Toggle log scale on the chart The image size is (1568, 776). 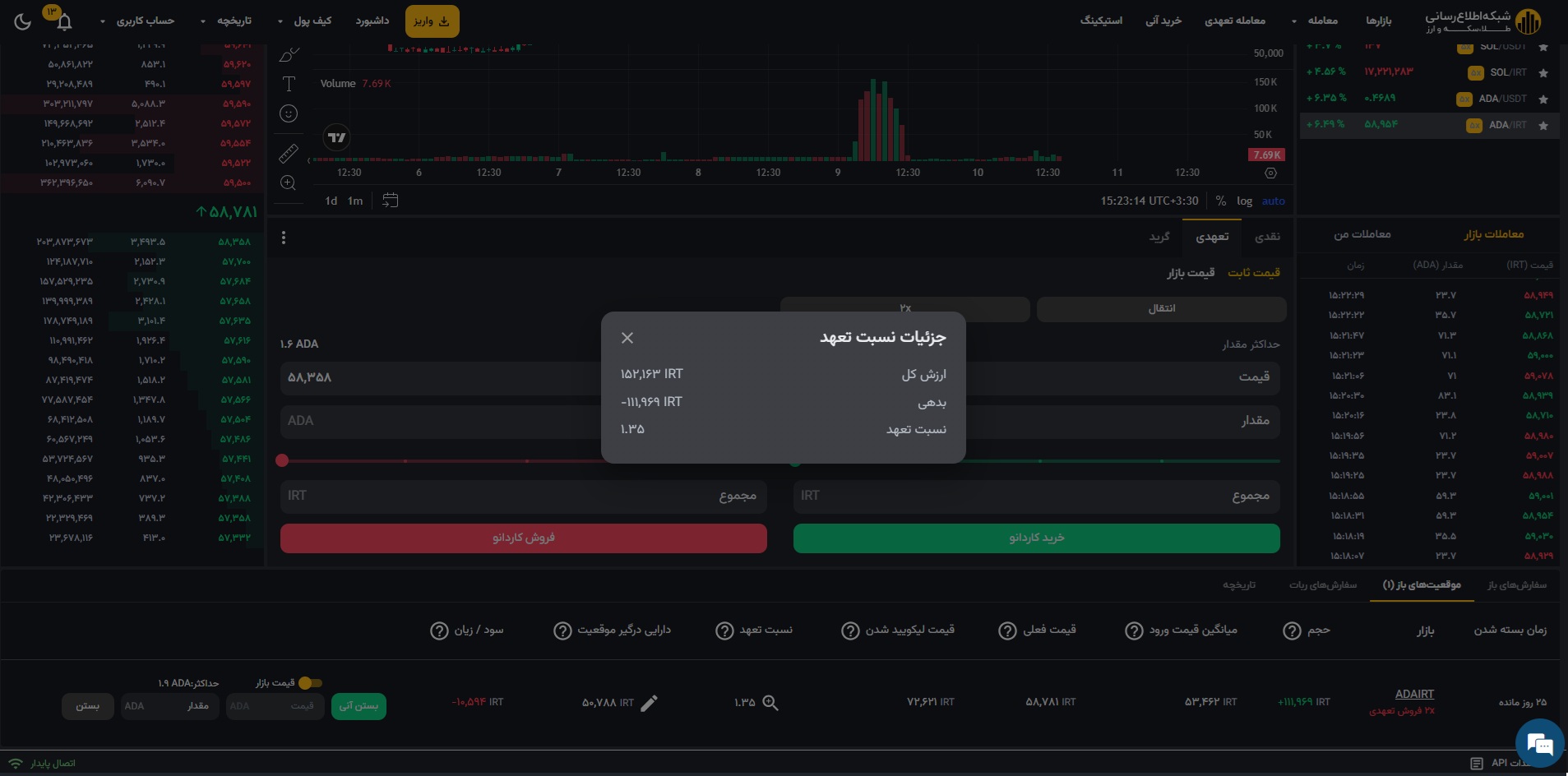(1244, 201)
